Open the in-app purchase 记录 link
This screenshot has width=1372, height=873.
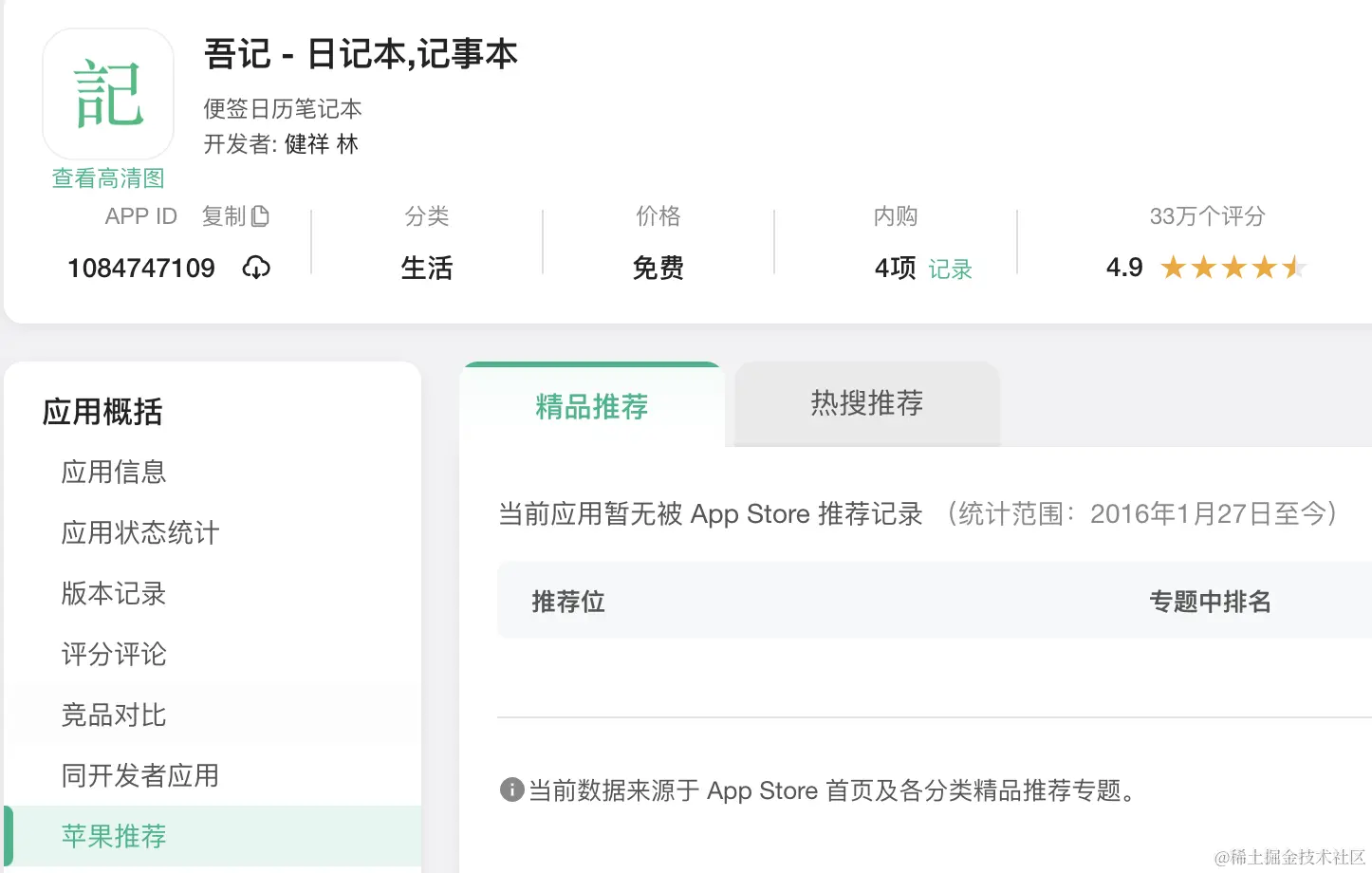950,269
